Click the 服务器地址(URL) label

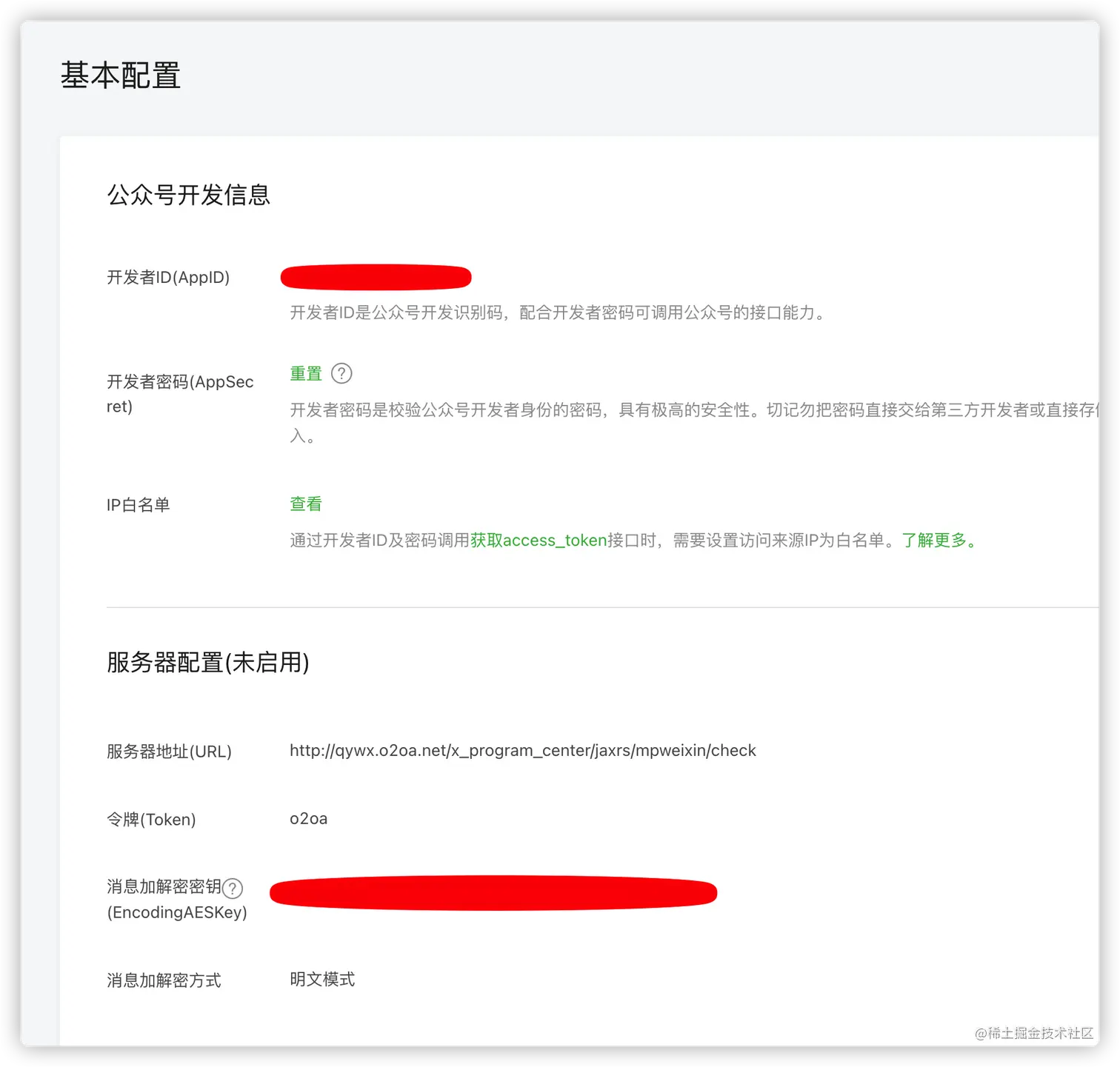point(170,752)
